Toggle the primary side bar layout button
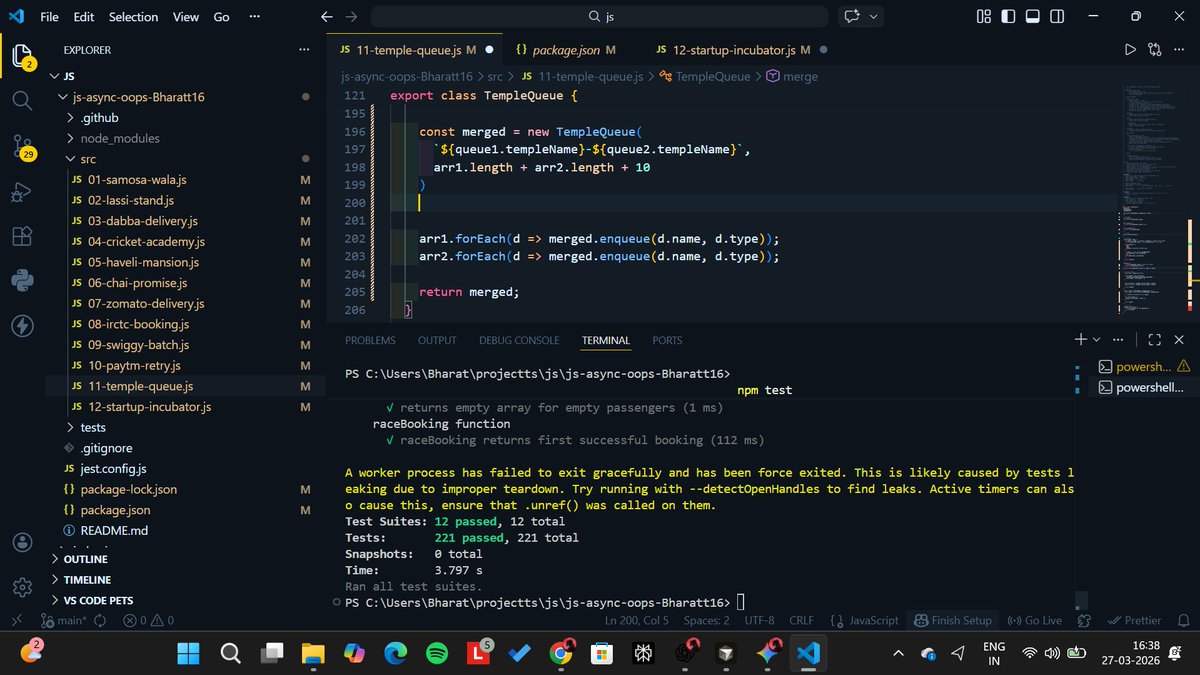The width and height of the screenshot is (1200, 675). click(x=1008, y=17)
